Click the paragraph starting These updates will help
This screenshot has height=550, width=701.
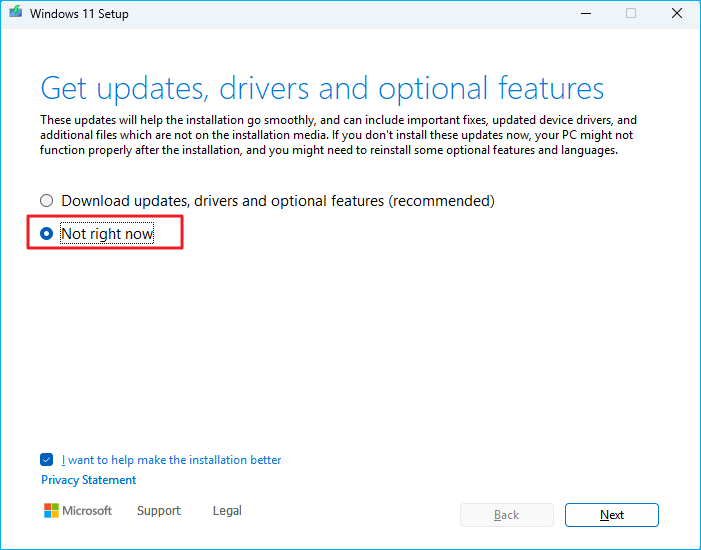click(338, 135)
